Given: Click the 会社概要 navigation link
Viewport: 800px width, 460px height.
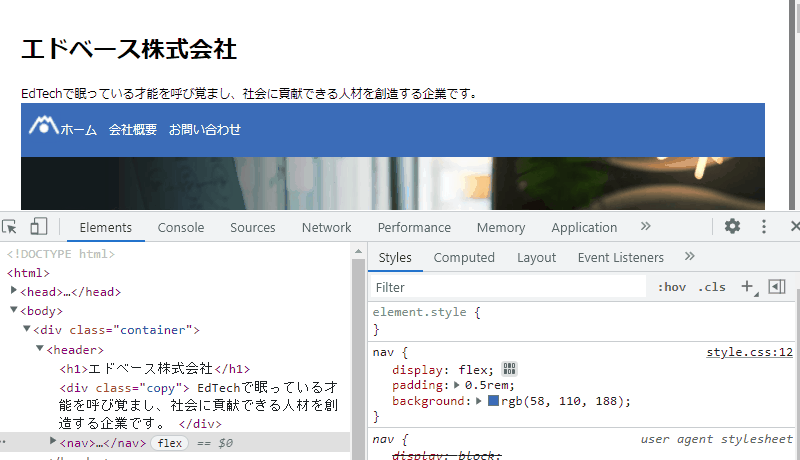Looking at the screenshot, I should pos(133,130).
